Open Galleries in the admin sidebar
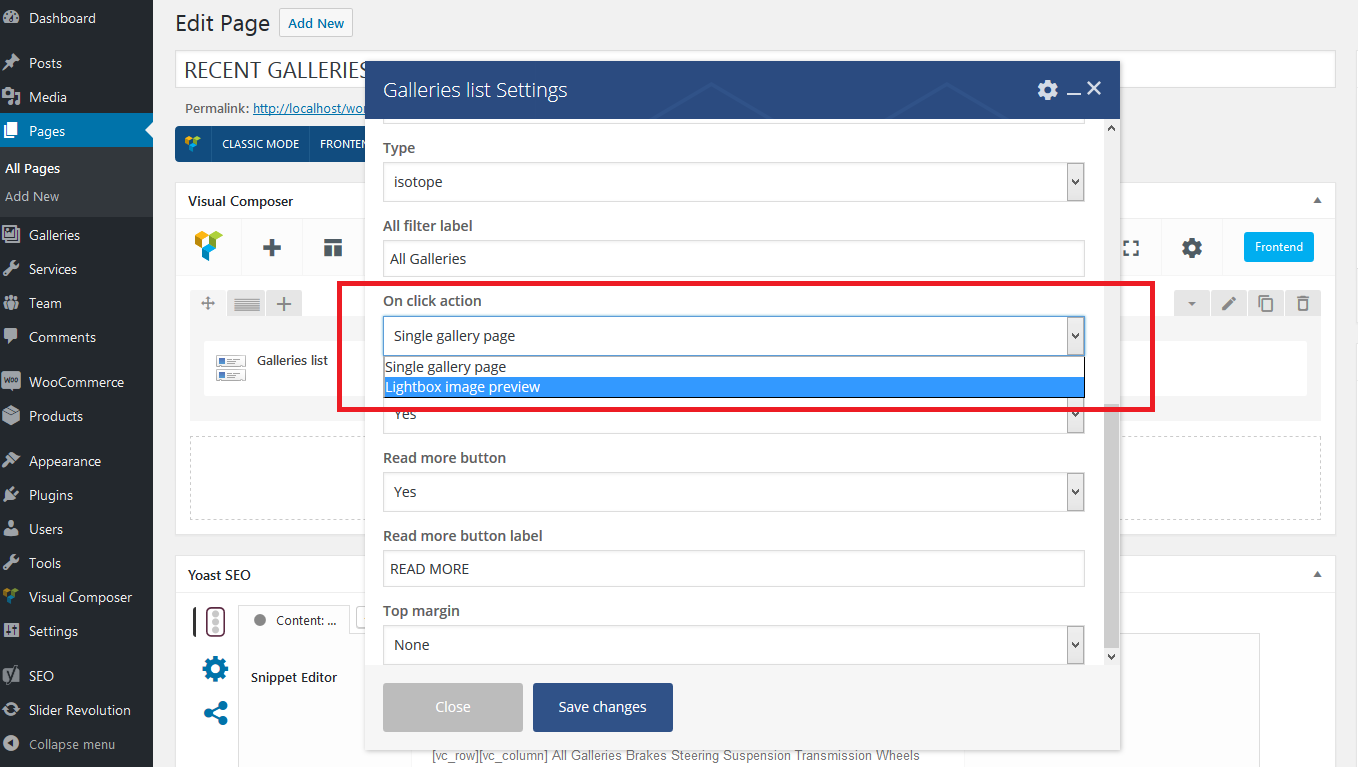Image resolution: width=1358 pixels, height=767 pixels. pyautogui.click(x=54, y=235)
